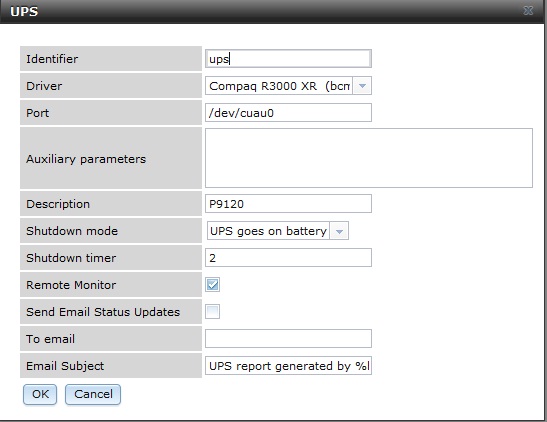Cancel the UPS configuration dialog

[x=93, y=394]
